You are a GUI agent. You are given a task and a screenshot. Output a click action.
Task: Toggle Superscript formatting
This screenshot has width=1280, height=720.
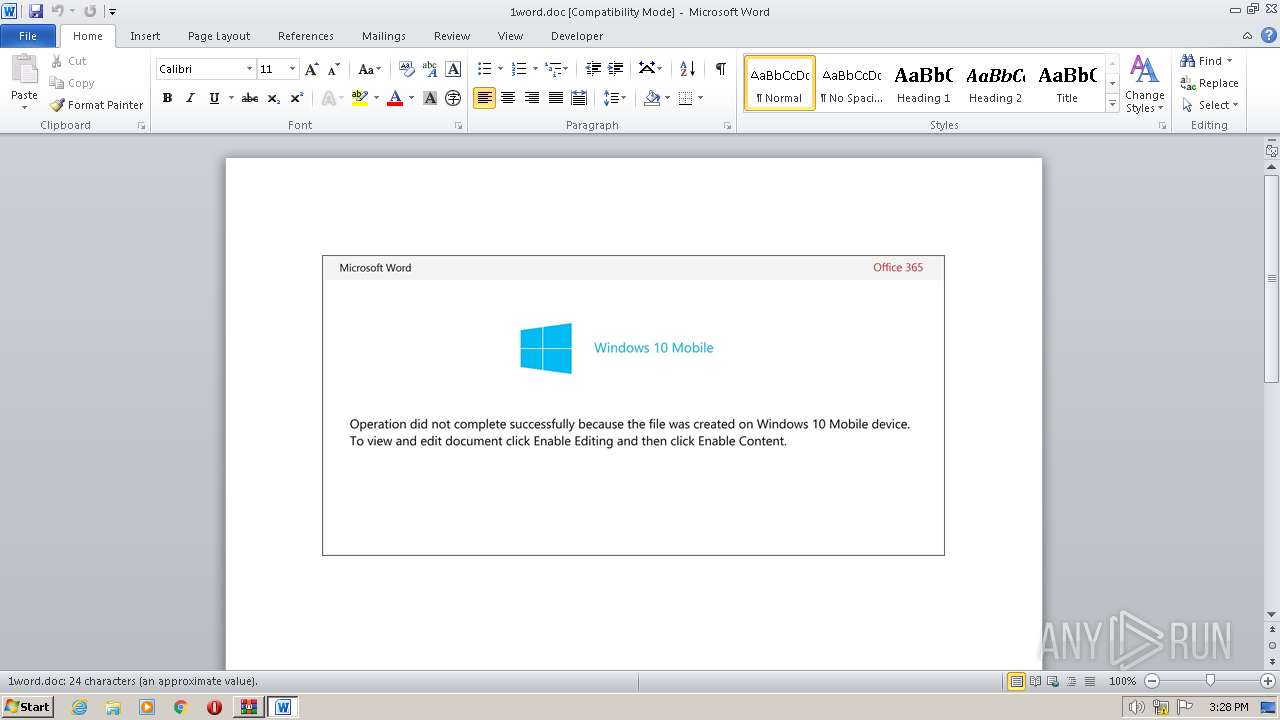[x=297, y=98]
